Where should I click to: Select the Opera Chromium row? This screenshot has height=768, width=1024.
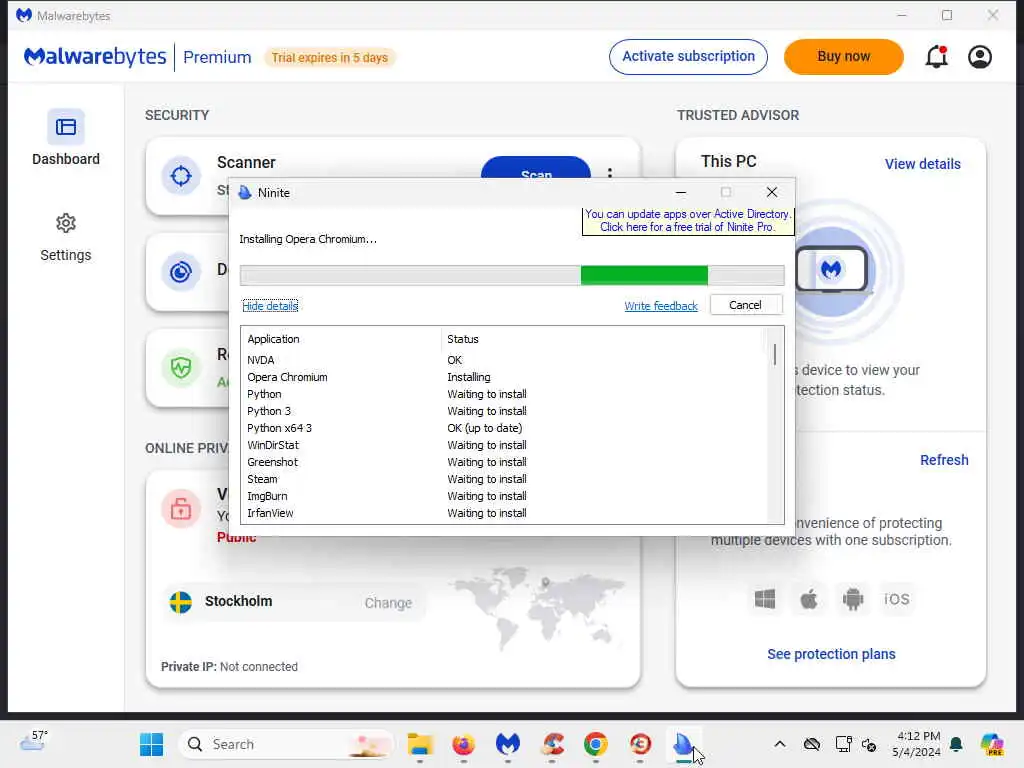click(x=503, y=377)
